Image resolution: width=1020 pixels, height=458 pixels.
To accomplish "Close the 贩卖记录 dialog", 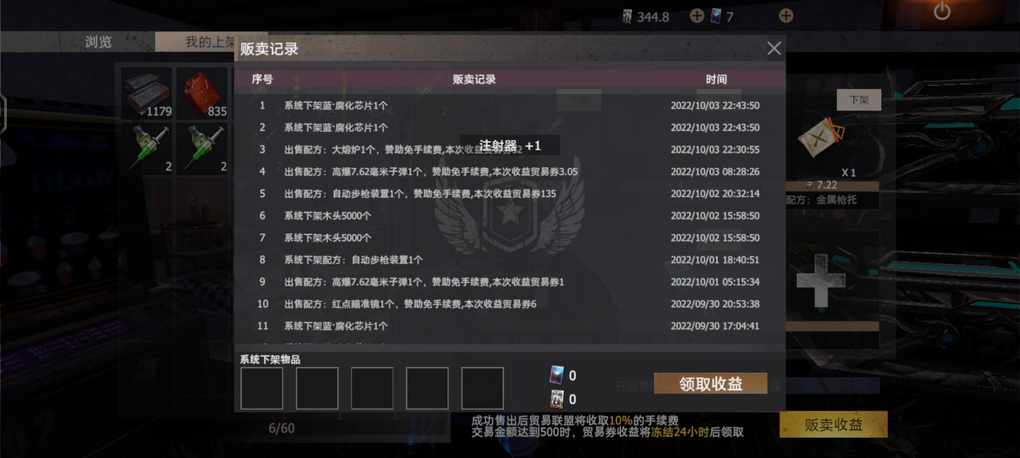I will coord(774,48).
